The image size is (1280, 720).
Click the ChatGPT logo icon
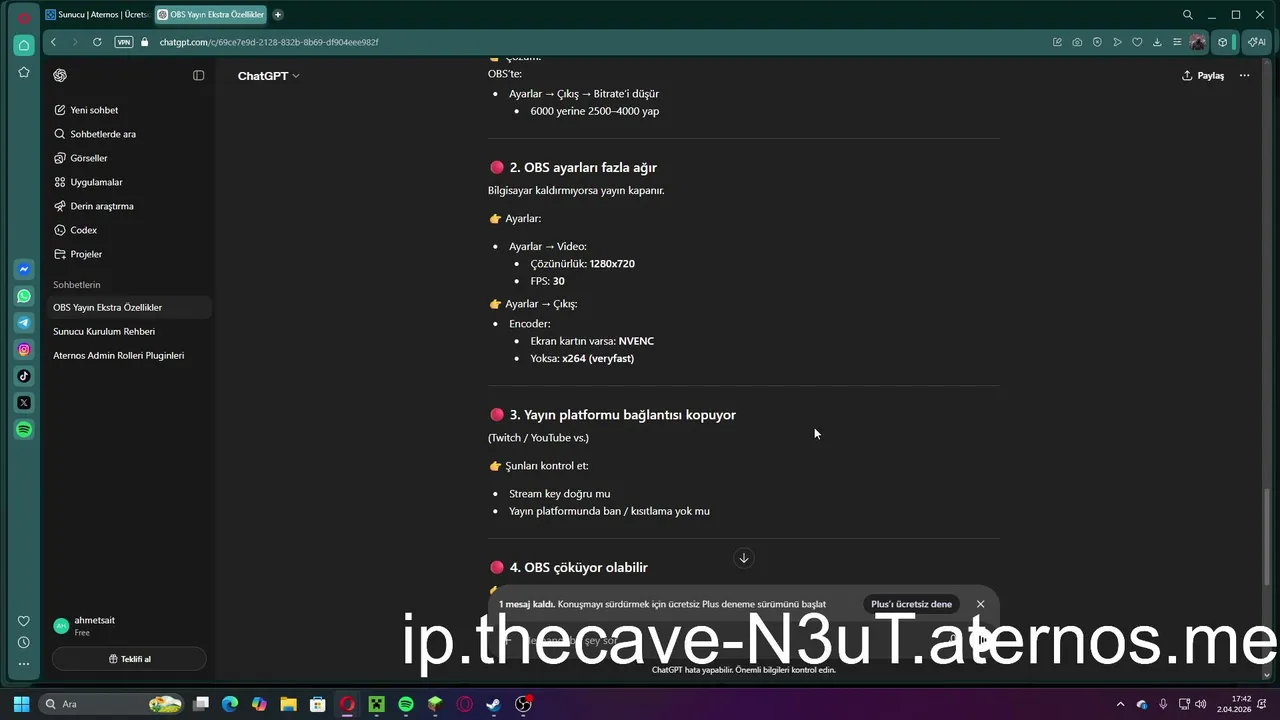click(x=60, y=75)
